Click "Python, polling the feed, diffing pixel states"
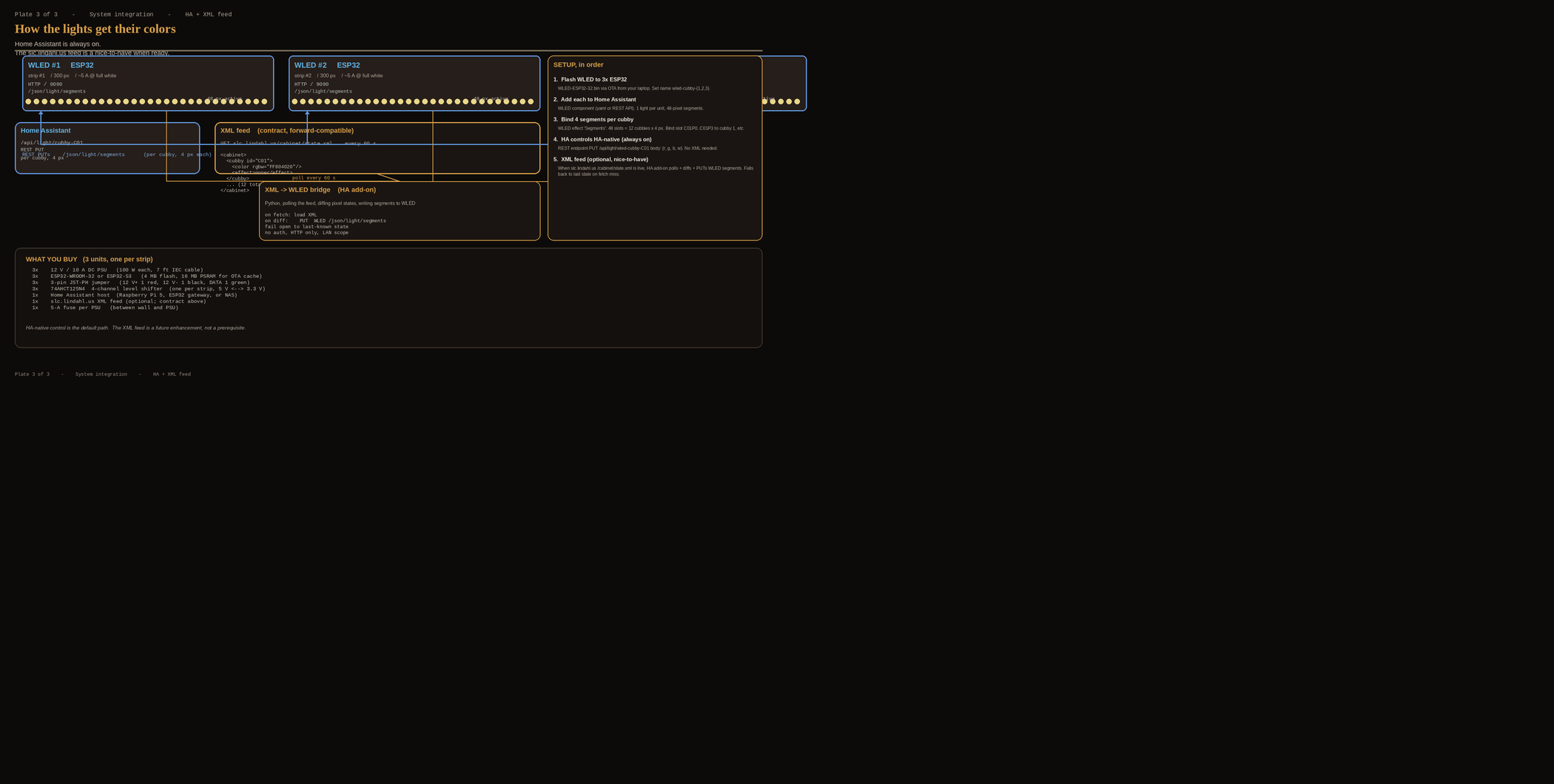Image resolution: width=1554 pixels, height=784 pixels. point(340,203)
